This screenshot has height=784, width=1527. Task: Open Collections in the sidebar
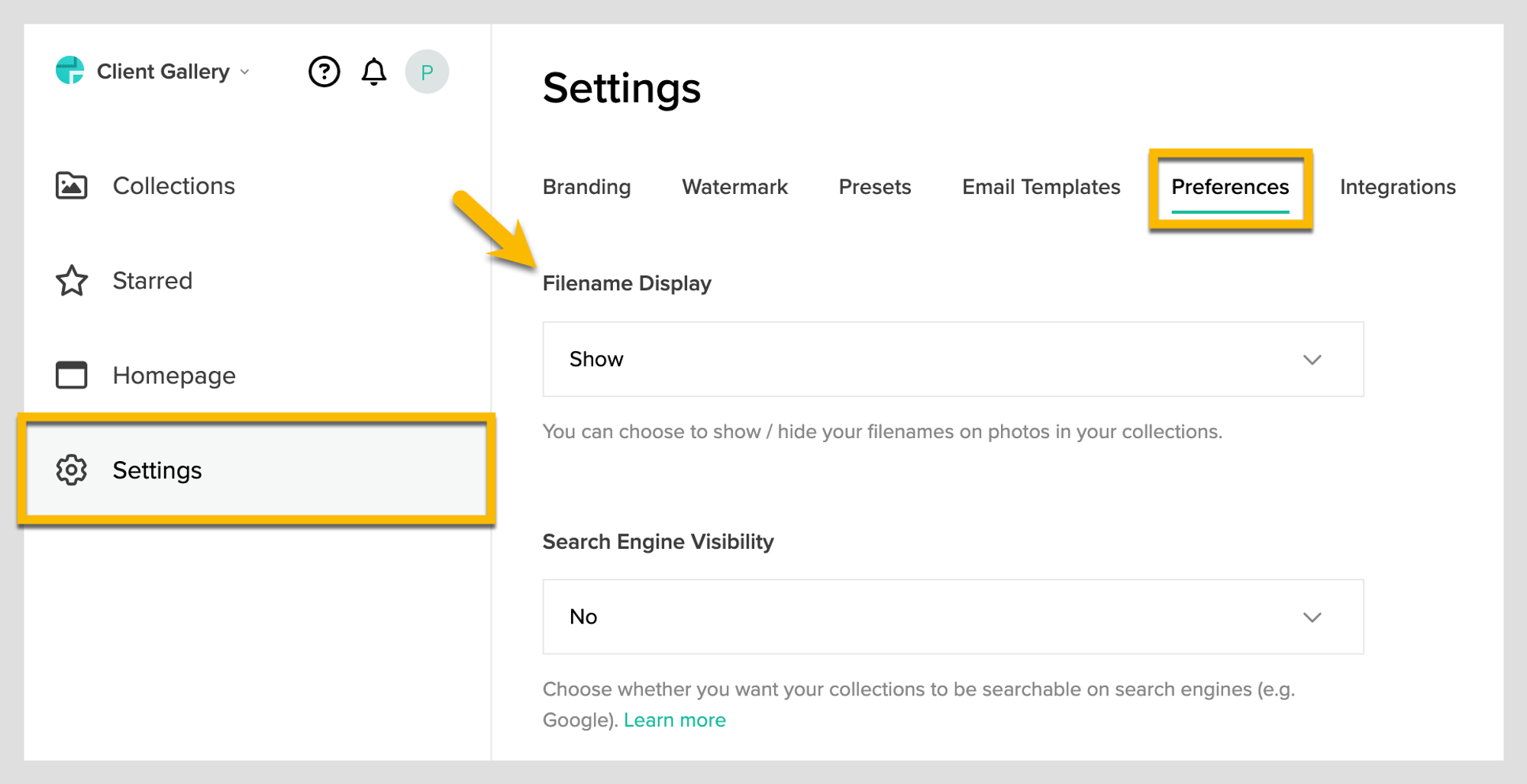click(x=174, y=186)
